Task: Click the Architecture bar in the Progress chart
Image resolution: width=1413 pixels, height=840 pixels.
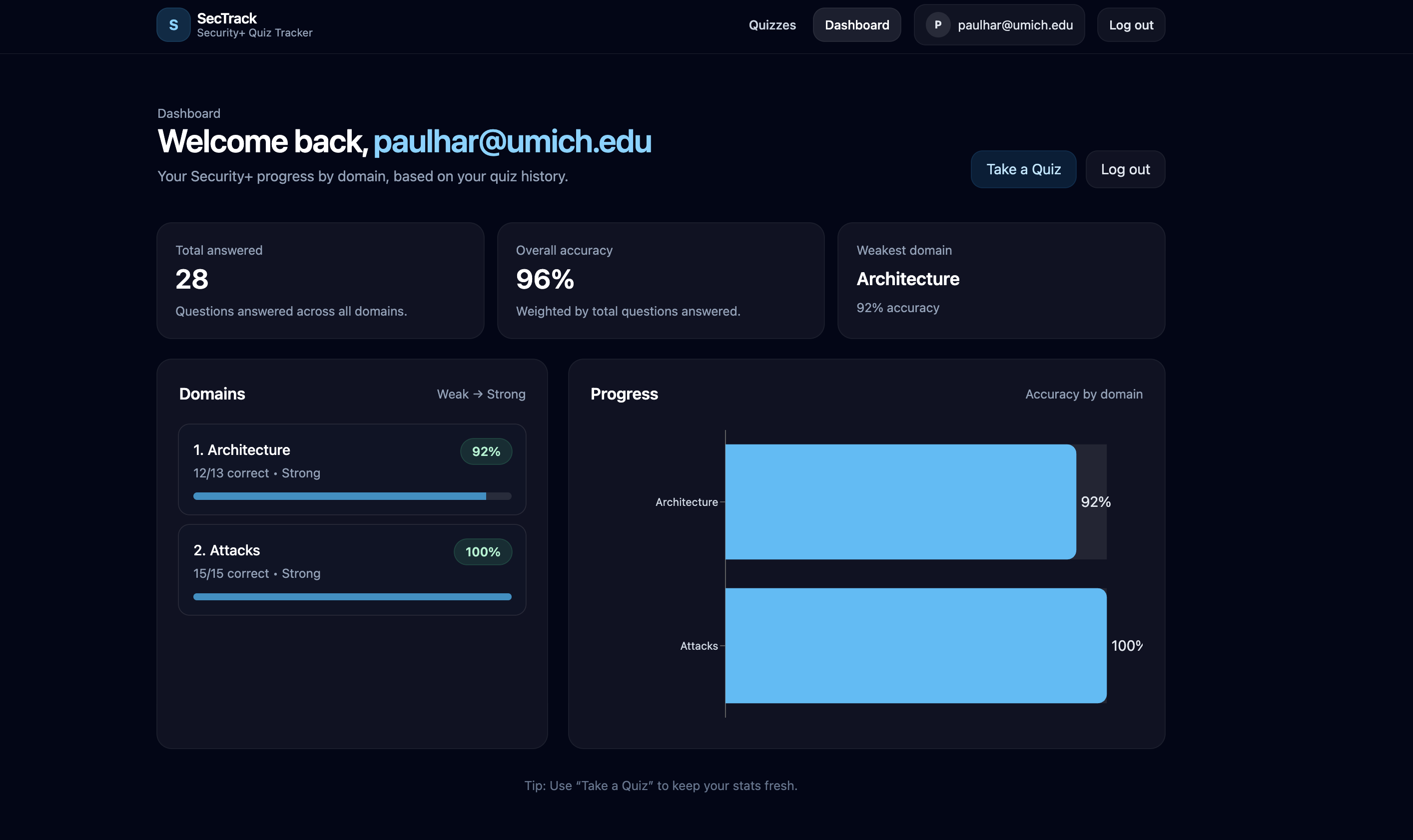Action: (x=899, y=501)
